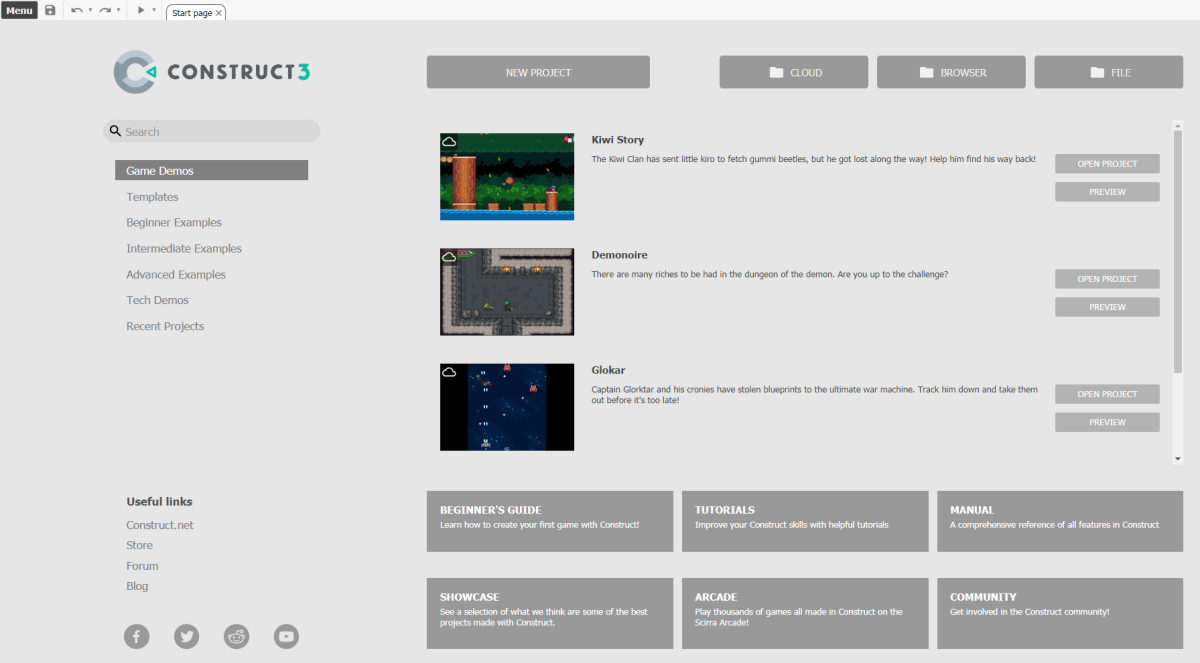This screenshot has width=1200, height=663.
Task: Click the undo arrow icon
Action: [x=77, y=10]
